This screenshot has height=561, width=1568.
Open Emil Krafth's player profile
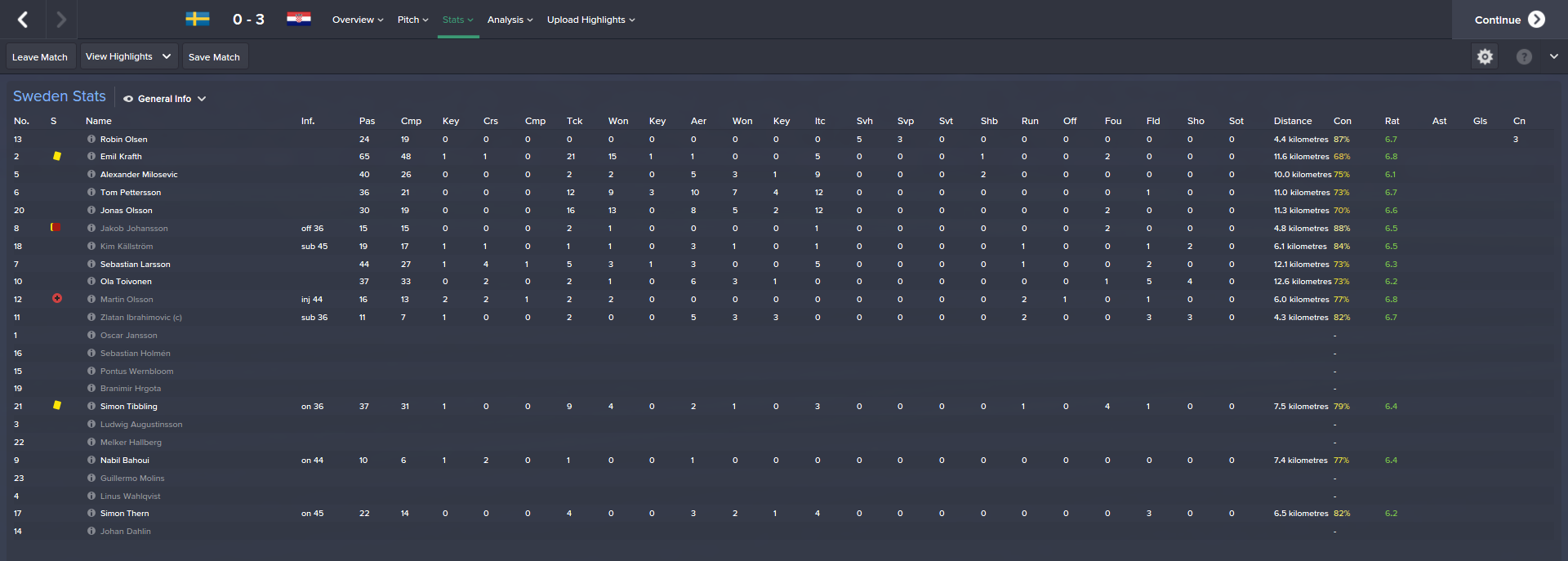121,157
